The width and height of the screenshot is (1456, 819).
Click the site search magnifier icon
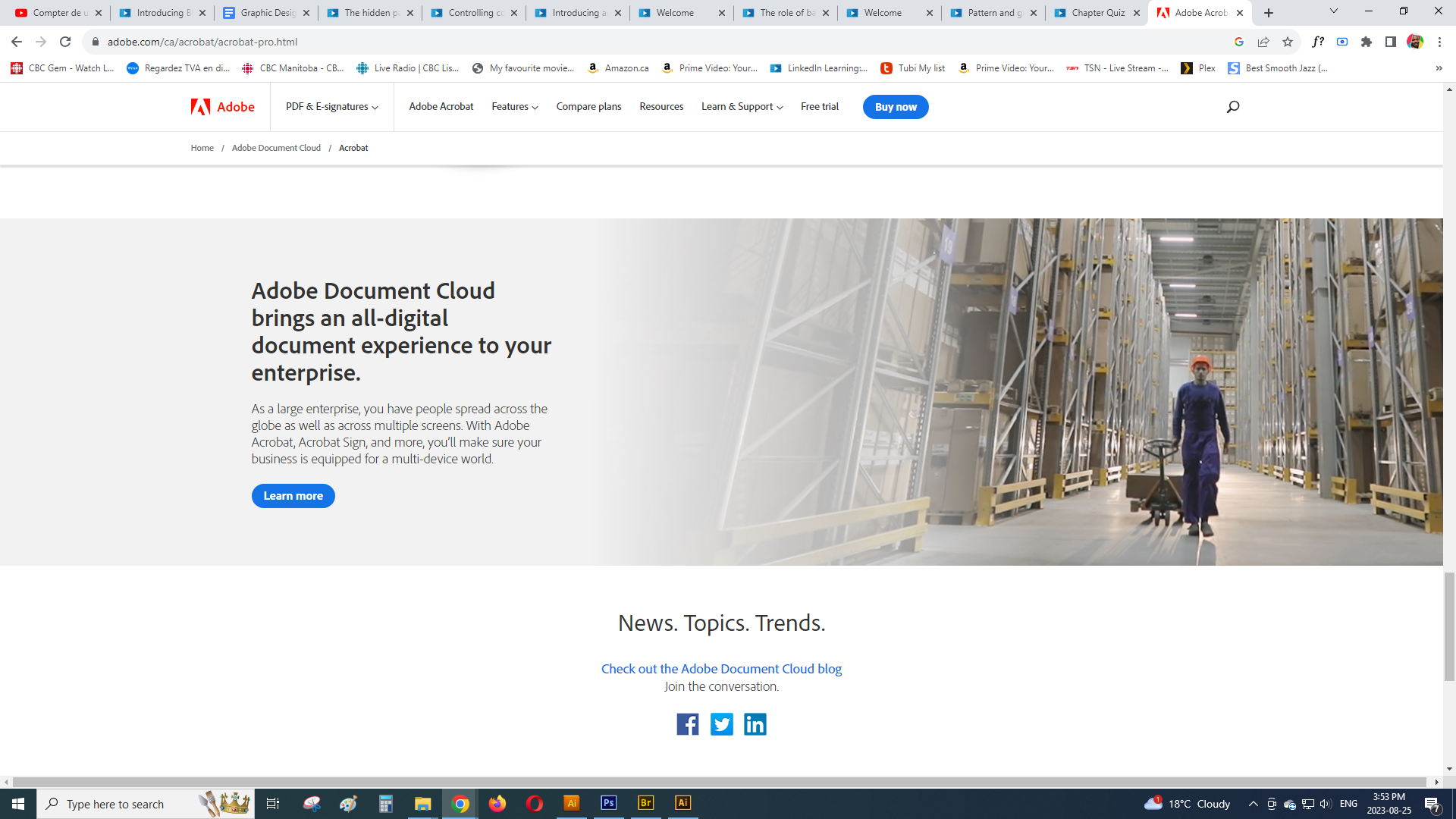1233,107
